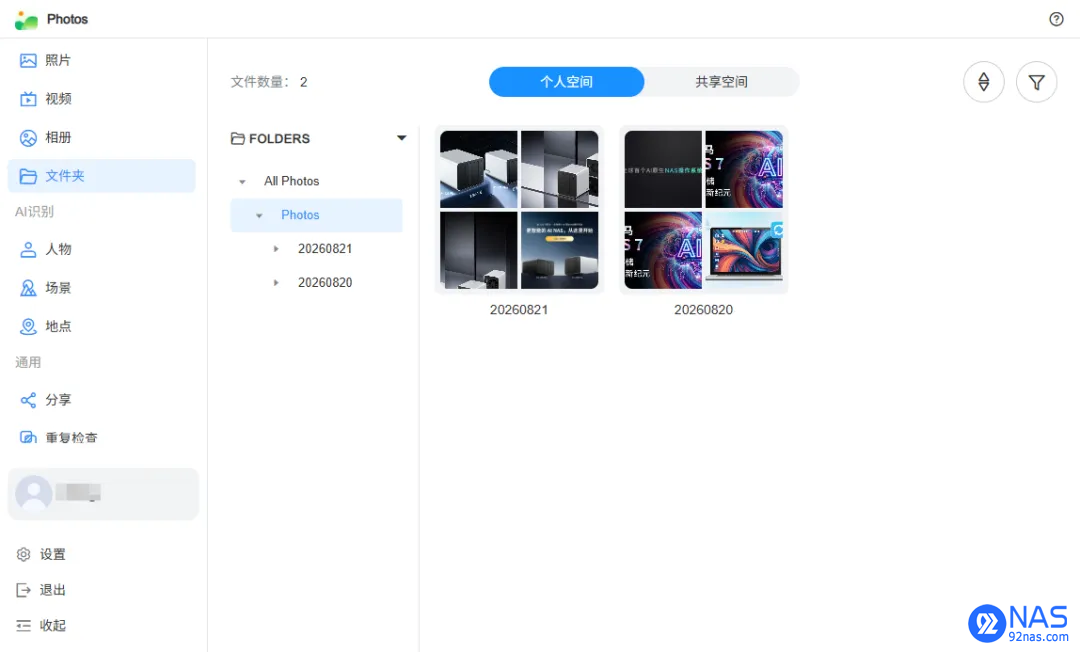Expand the 20260821 tree node arrow
Screen dimensions: 1080x652
click(x=276, y=249)
